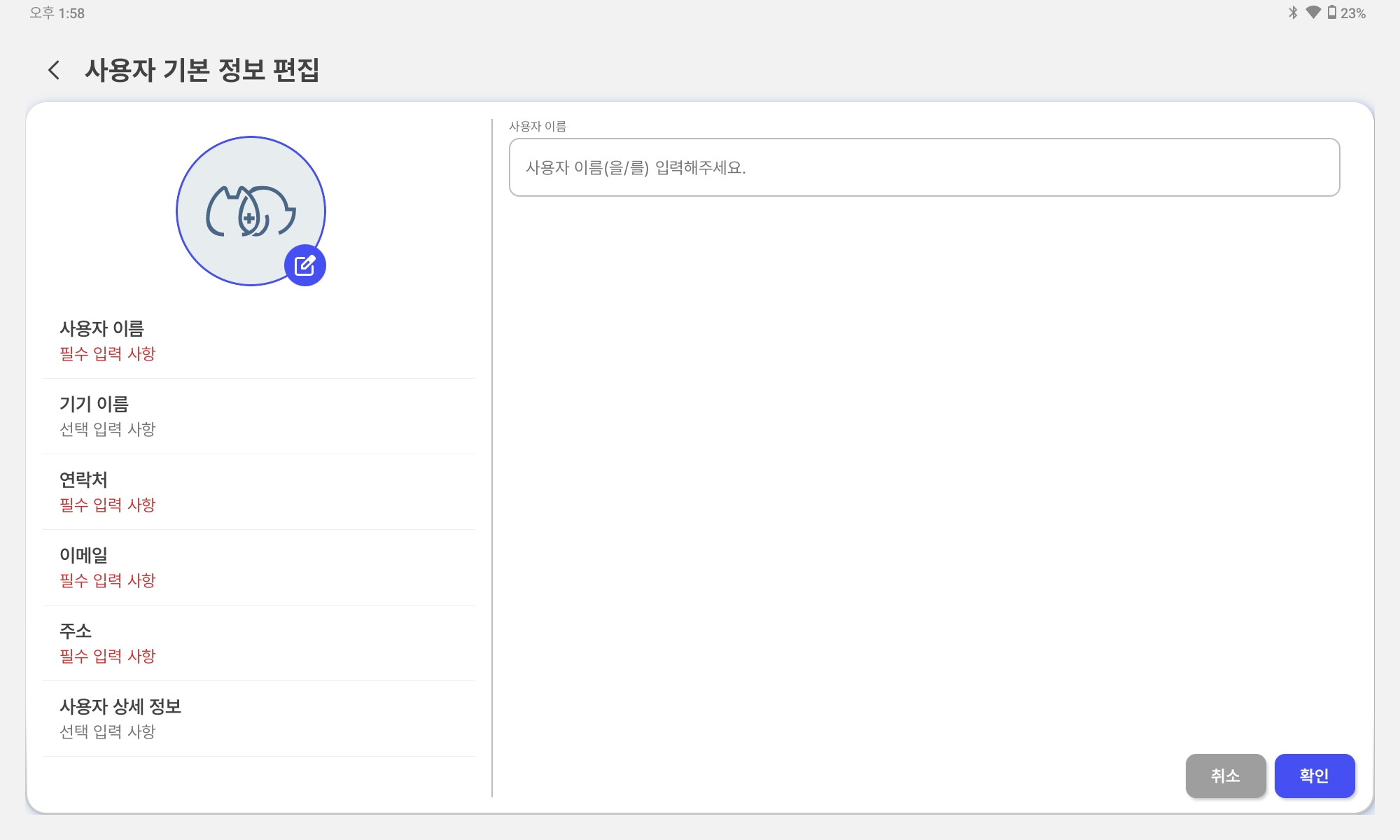Choose the 주소 entry
Image resolution: width=1400 pixels, height=840 pixels.
click(259, 643)
